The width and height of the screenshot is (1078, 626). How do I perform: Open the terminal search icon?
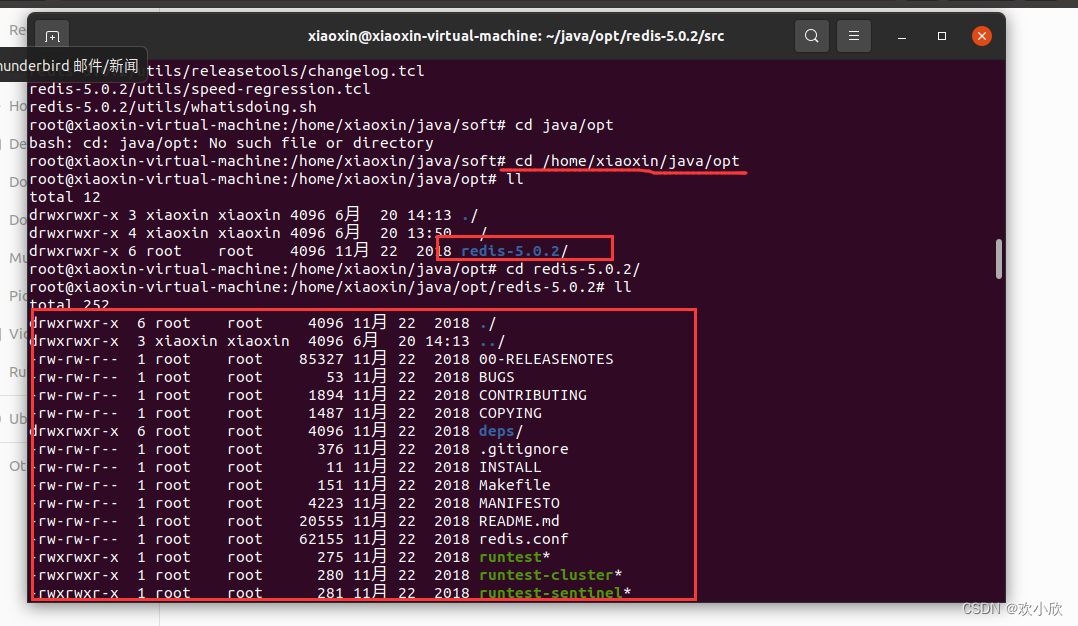coord(811,35)
